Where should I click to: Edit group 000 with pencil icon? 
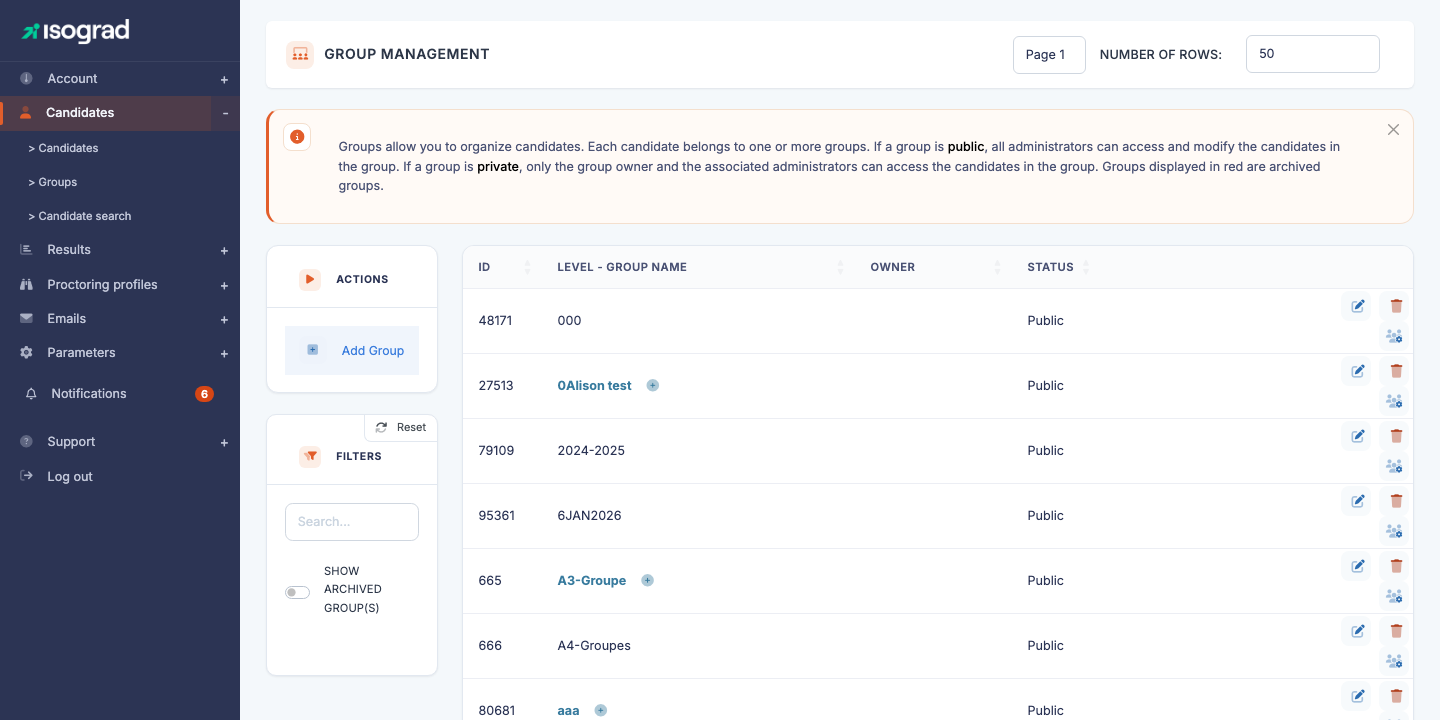(x=1357, y=306)
